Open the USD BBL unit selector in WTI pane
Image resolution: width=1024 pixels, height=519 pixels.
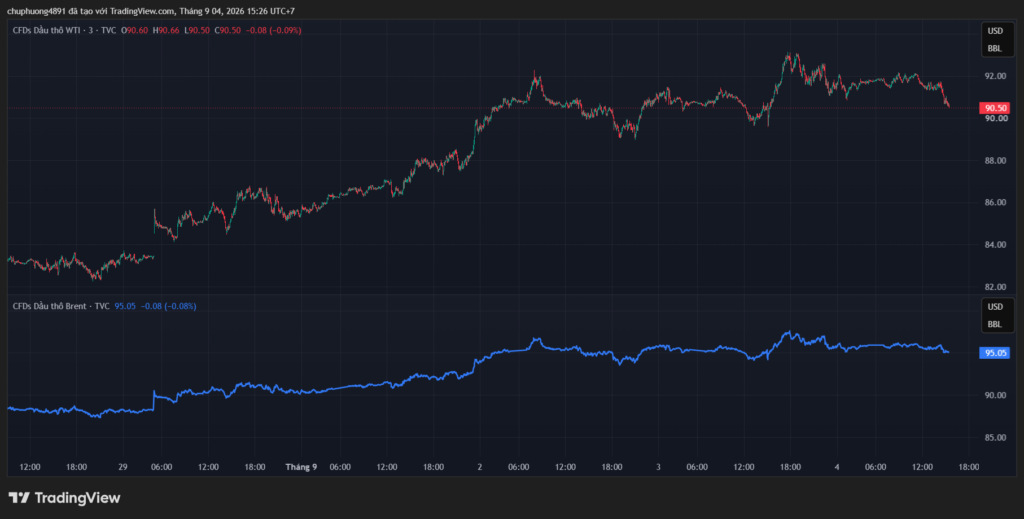click(995, 40)
